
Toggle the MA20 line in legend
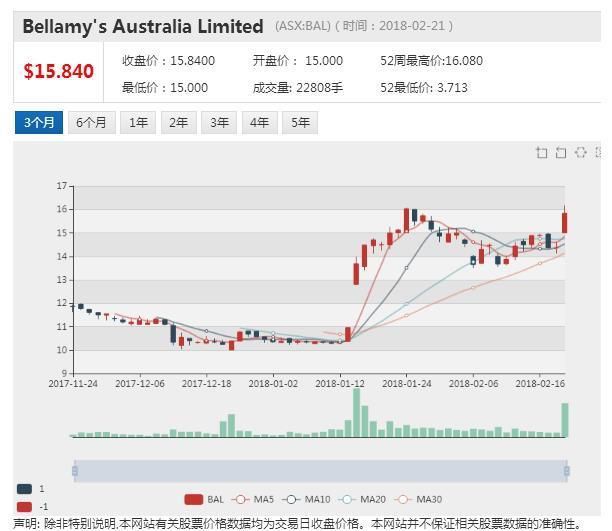[x=362, y=499]
